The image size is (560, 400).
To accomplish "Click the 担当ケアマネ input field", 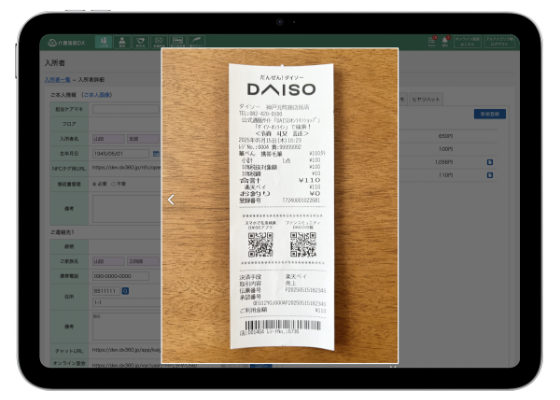I will click(126, 109).
